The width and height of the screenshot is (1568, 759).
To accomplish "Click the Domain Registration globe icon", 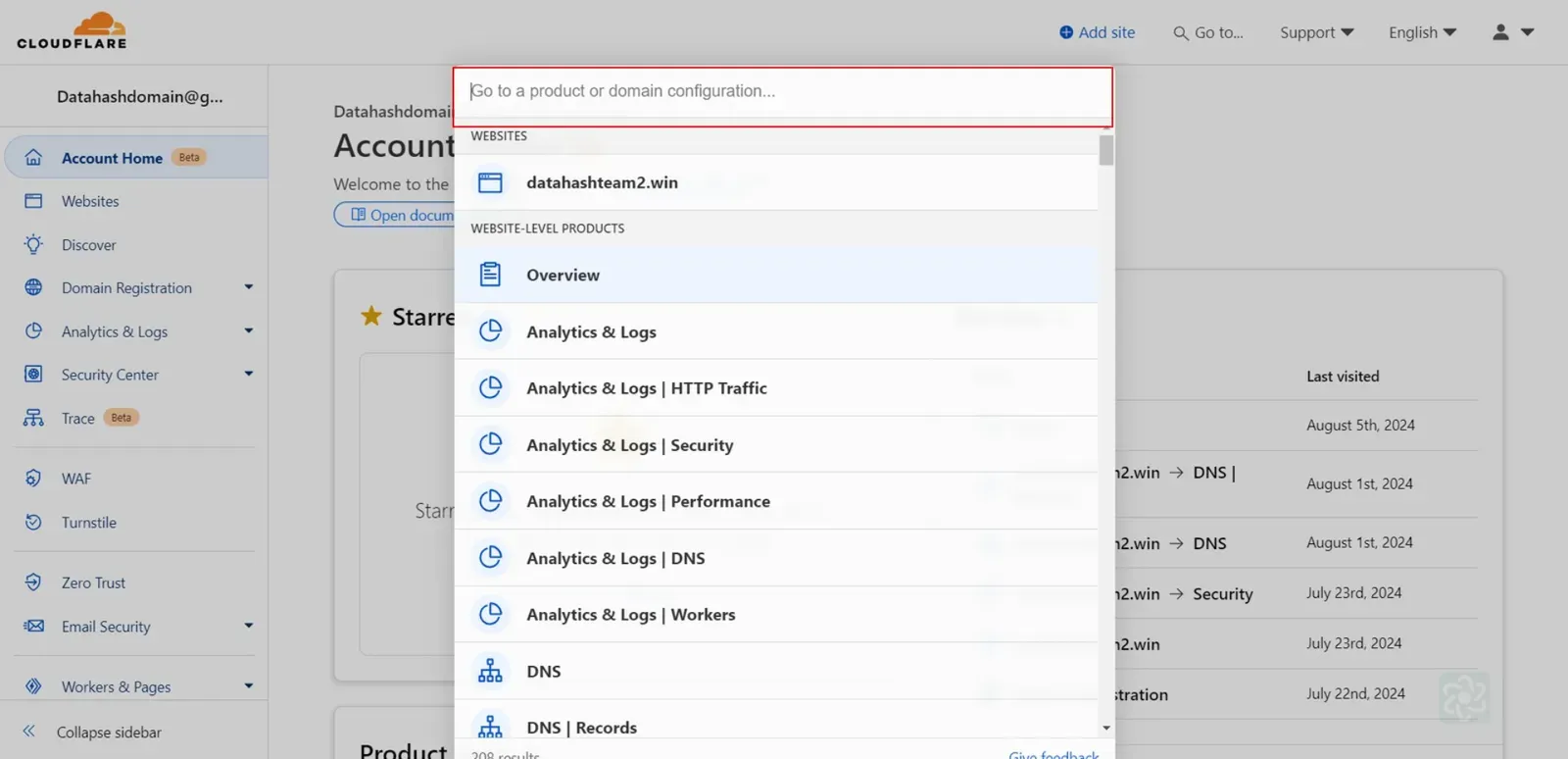I will [x=33, y=287].
